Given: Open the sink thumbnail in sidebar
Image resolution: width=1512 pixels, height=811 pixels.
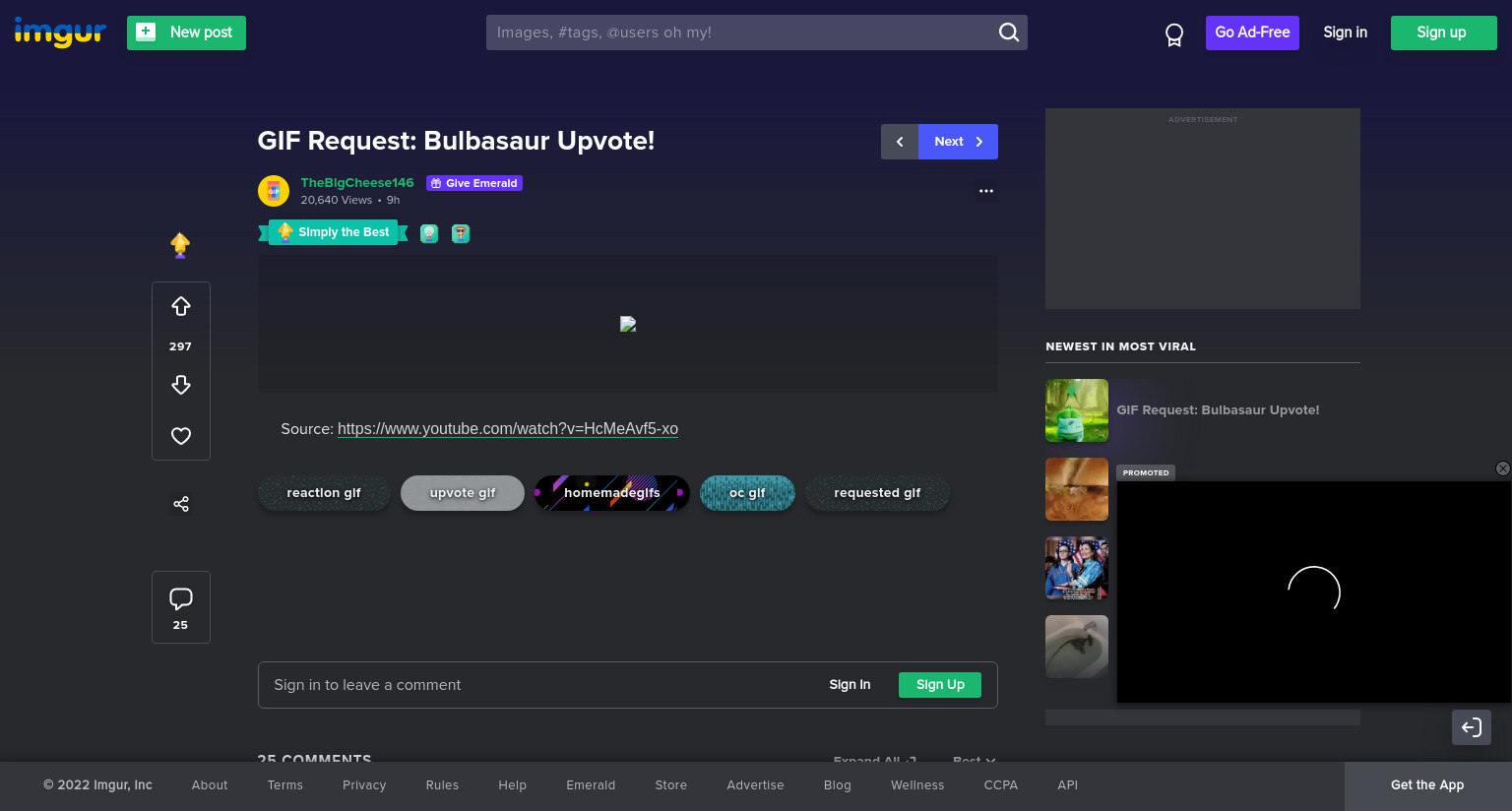Looking at the screenshot, I should pyautogui.click(x=1077, y=647).
